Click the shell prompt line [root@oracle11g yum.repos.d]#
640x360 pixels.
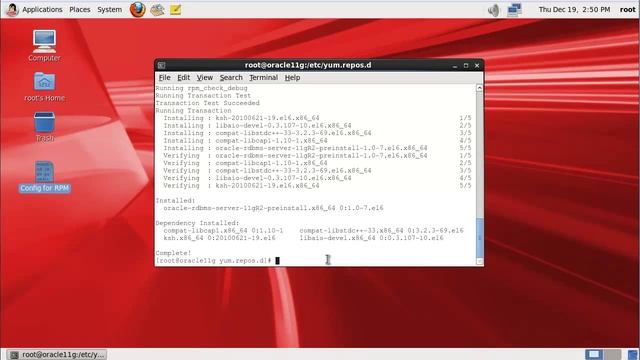[213, 260]
